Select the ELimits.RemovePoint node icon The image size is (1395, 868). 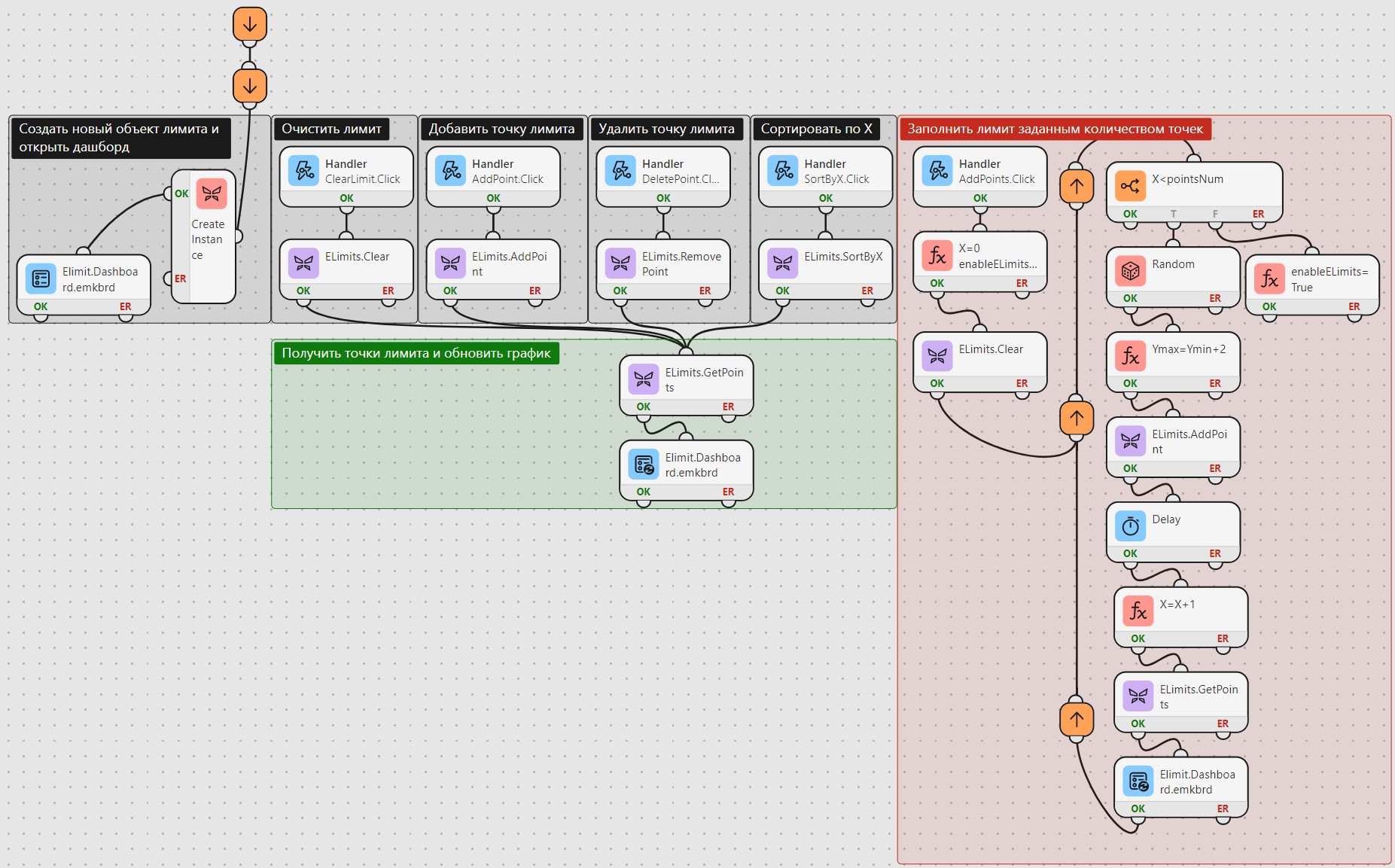tap(620, 263)
